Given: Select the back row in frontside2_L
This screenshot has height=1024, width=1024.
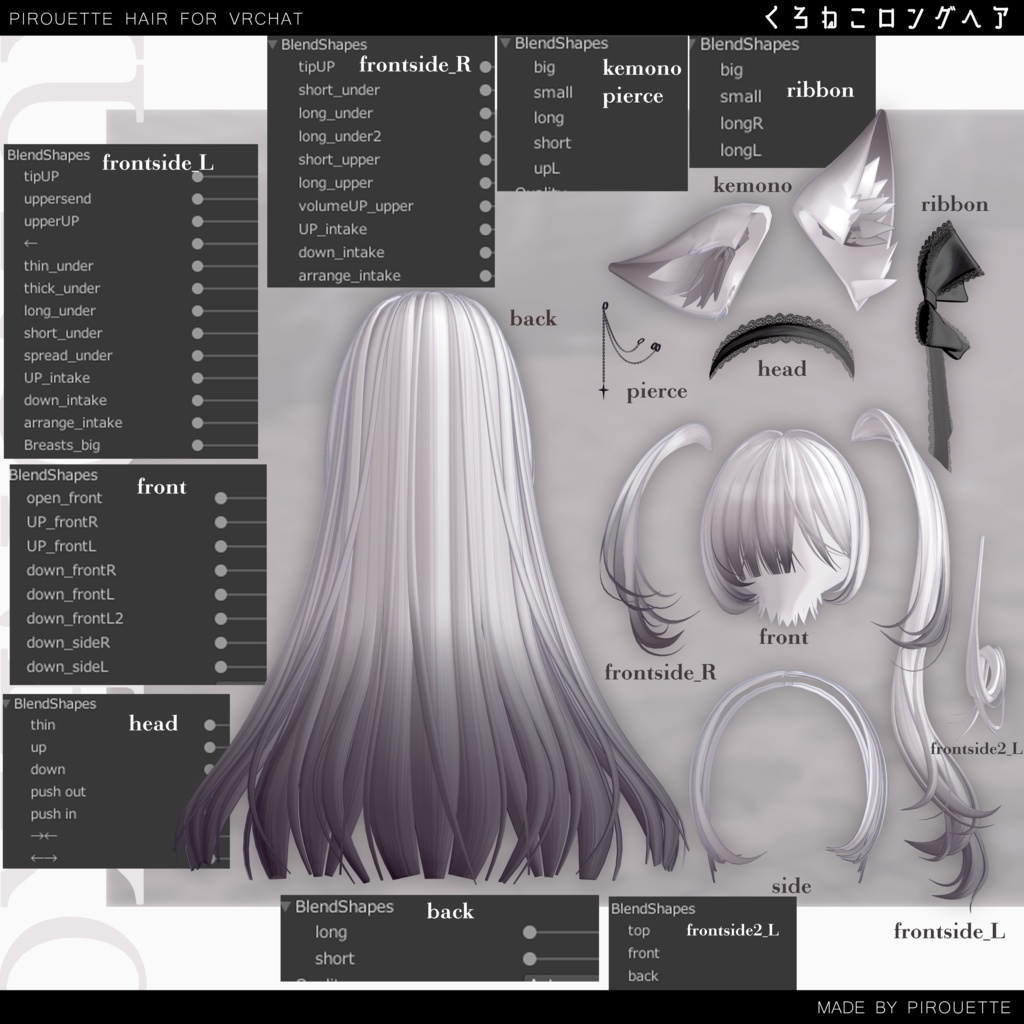Looking at the screenshot, I should 643,976.
